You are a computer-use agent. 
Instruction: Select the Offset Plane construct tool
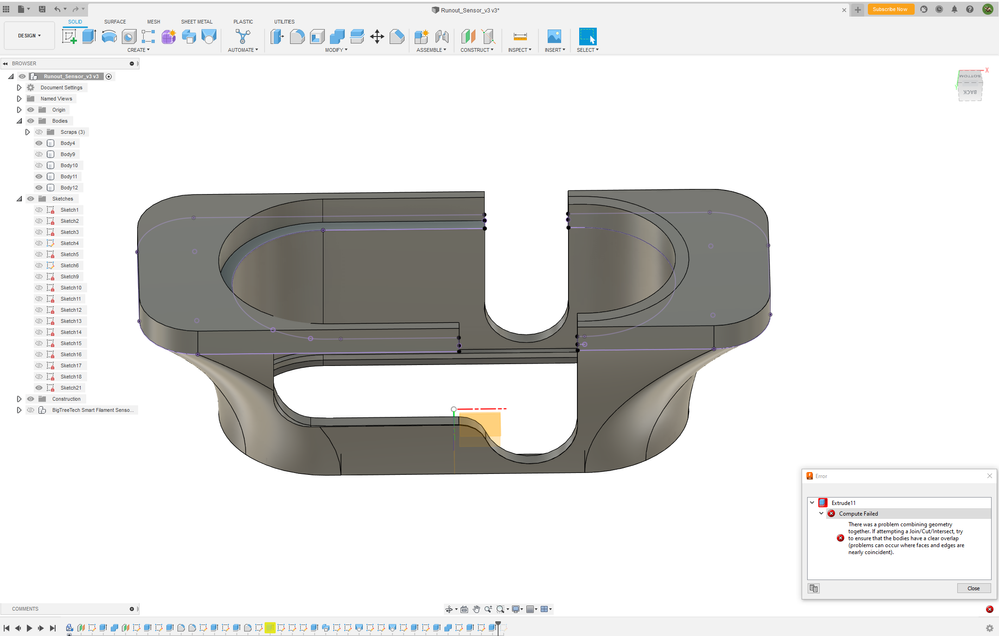(468, 36)
